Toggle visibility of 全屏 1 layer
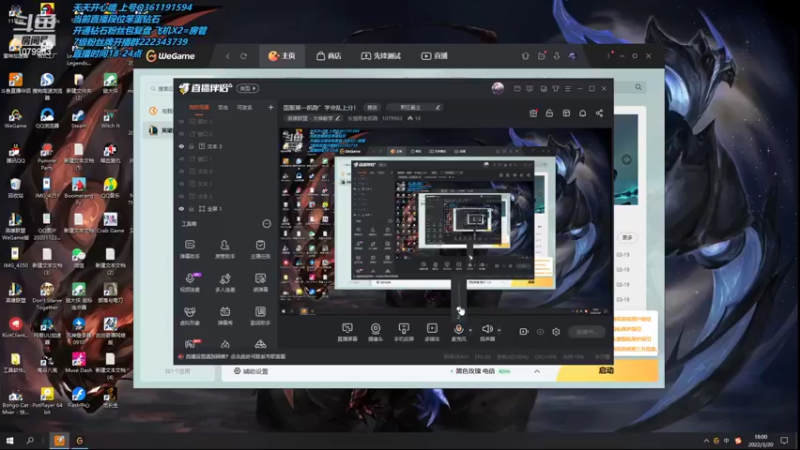The image size is (800, 450). coord(181,209)
